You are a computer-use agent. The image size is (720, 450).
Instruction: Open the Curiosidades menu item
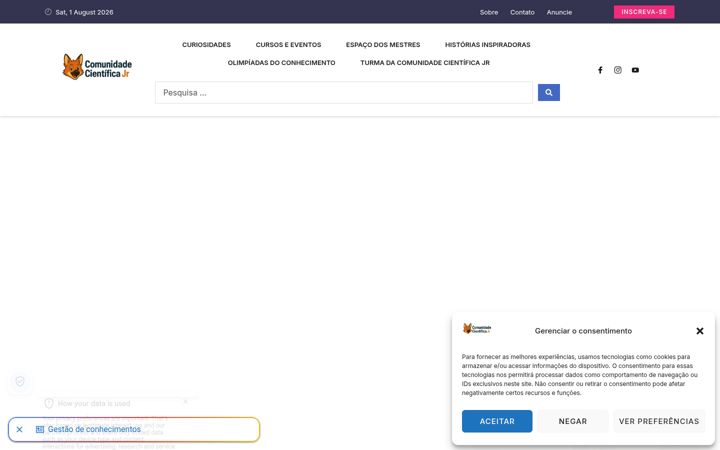pos(206,45)
